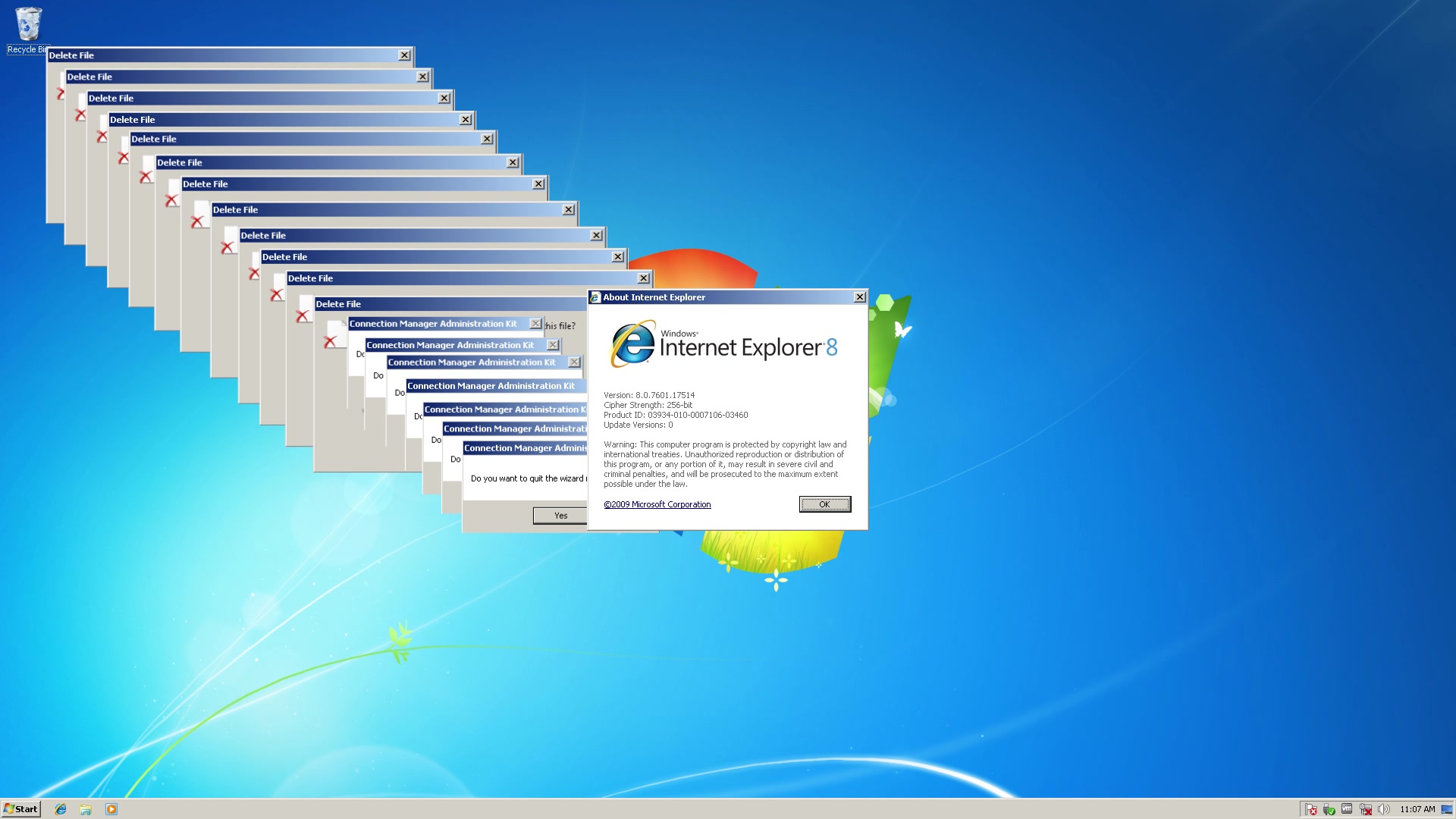The height and width of the screenshot is (819, 1456).
Task: Click the About Internet Explorer title bar
Action: pyautogui.click(x=727, y=297)
